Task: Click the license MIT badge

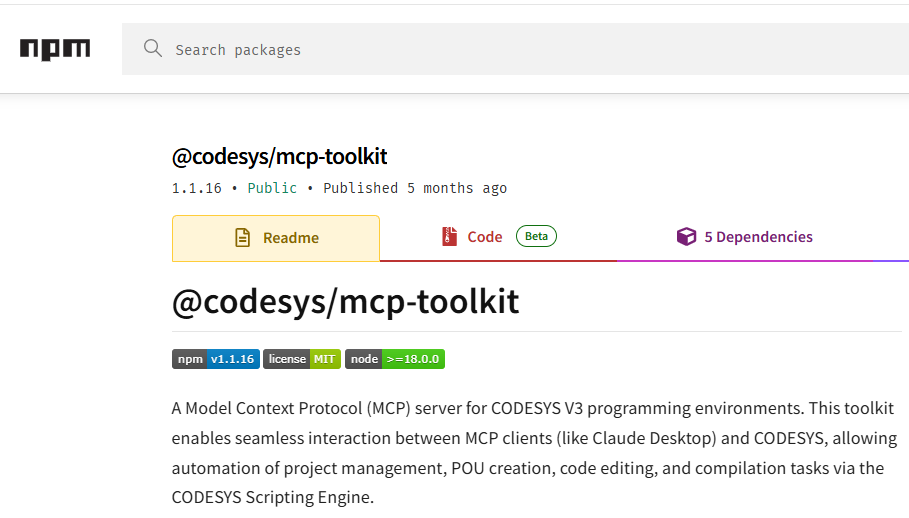Action: [x=302, y=359]
